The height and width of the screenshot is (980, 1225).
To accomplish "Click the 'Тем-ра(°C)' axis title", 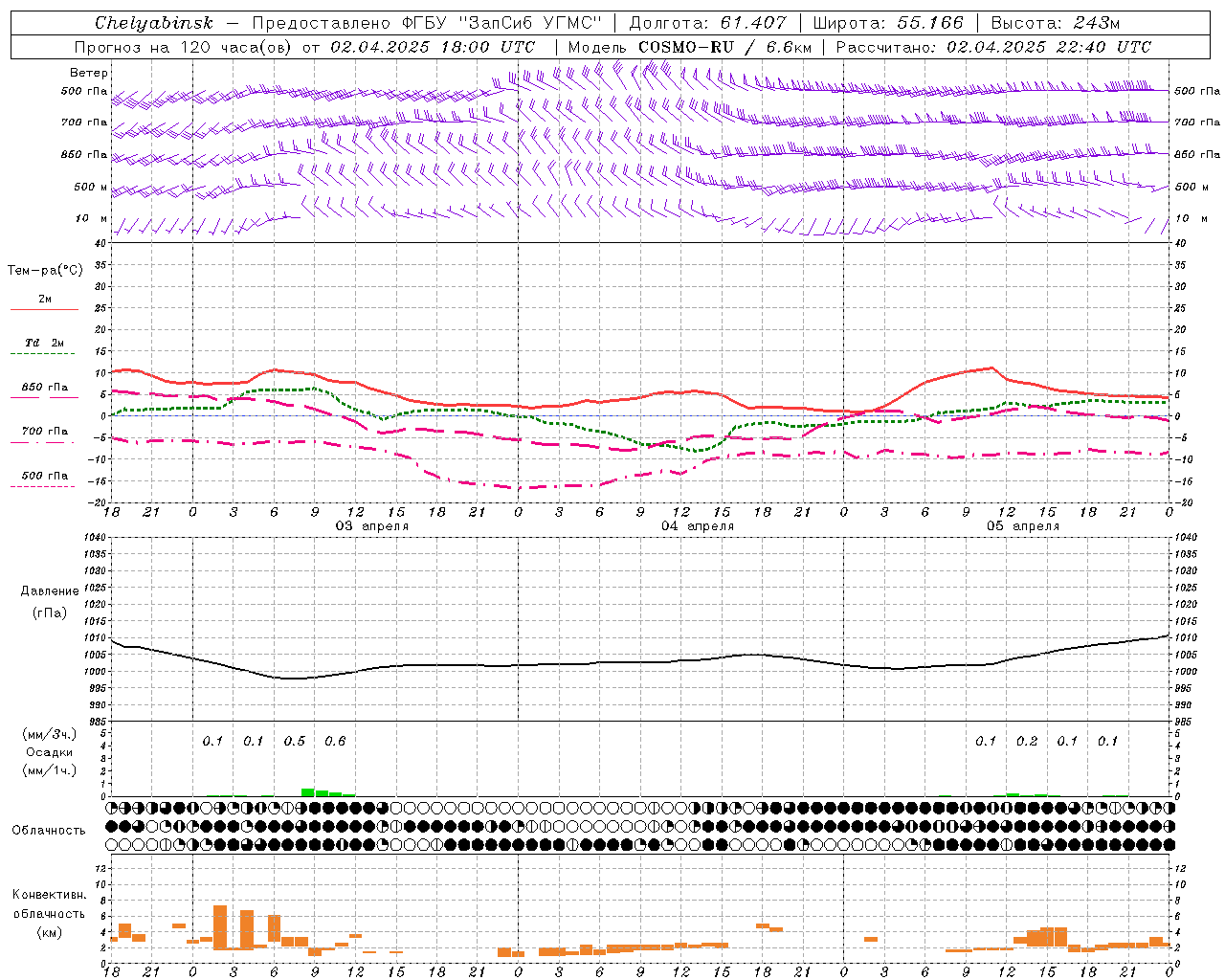I will [x=45, y=271].
